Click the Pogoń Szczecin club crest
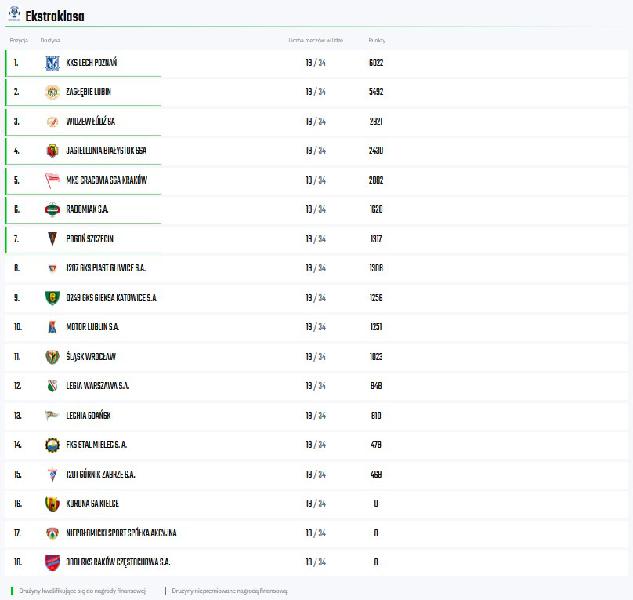The image size is (633, 600). (x=52, y=239)
